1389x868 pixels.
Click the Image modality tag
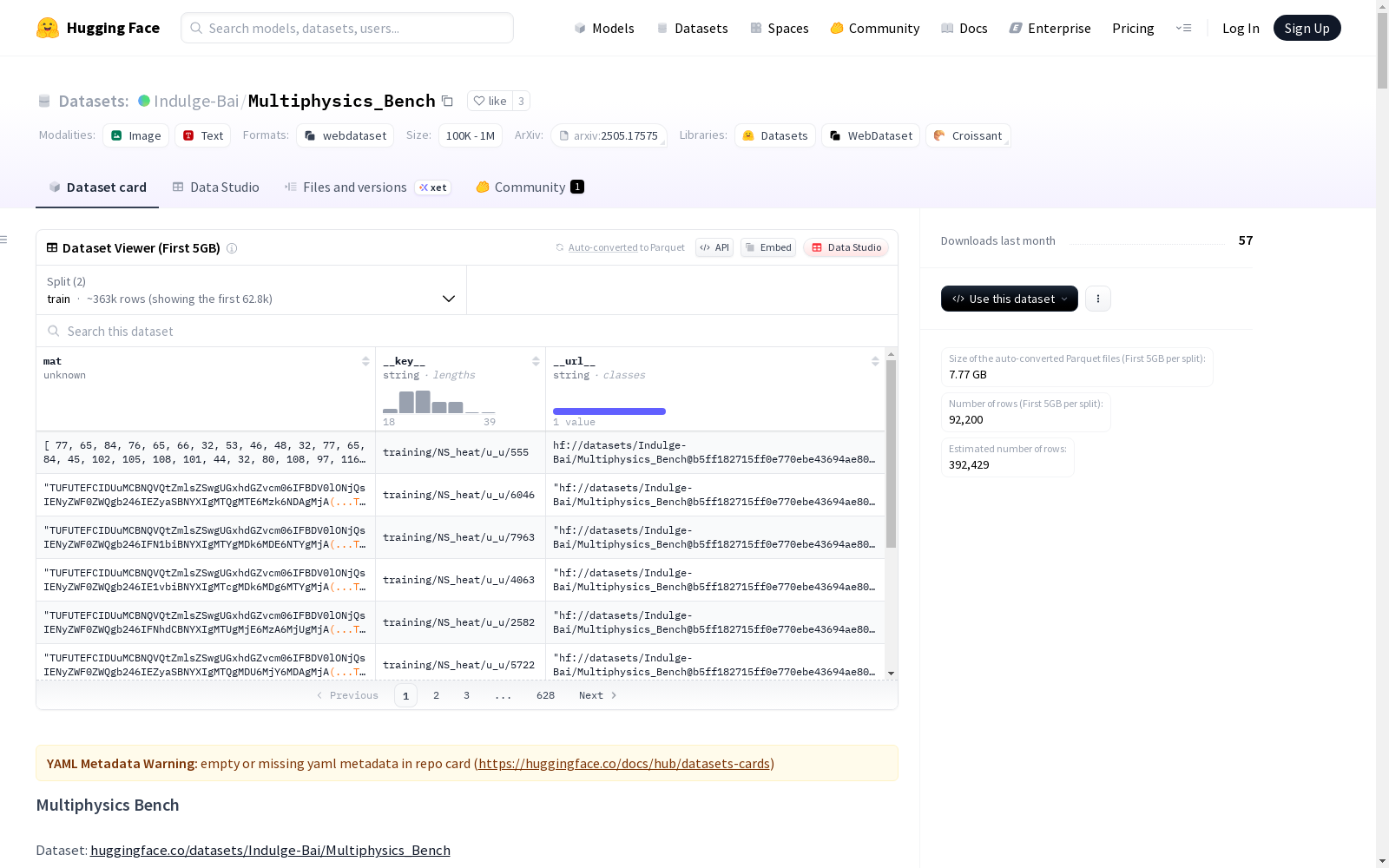[136, 135]
